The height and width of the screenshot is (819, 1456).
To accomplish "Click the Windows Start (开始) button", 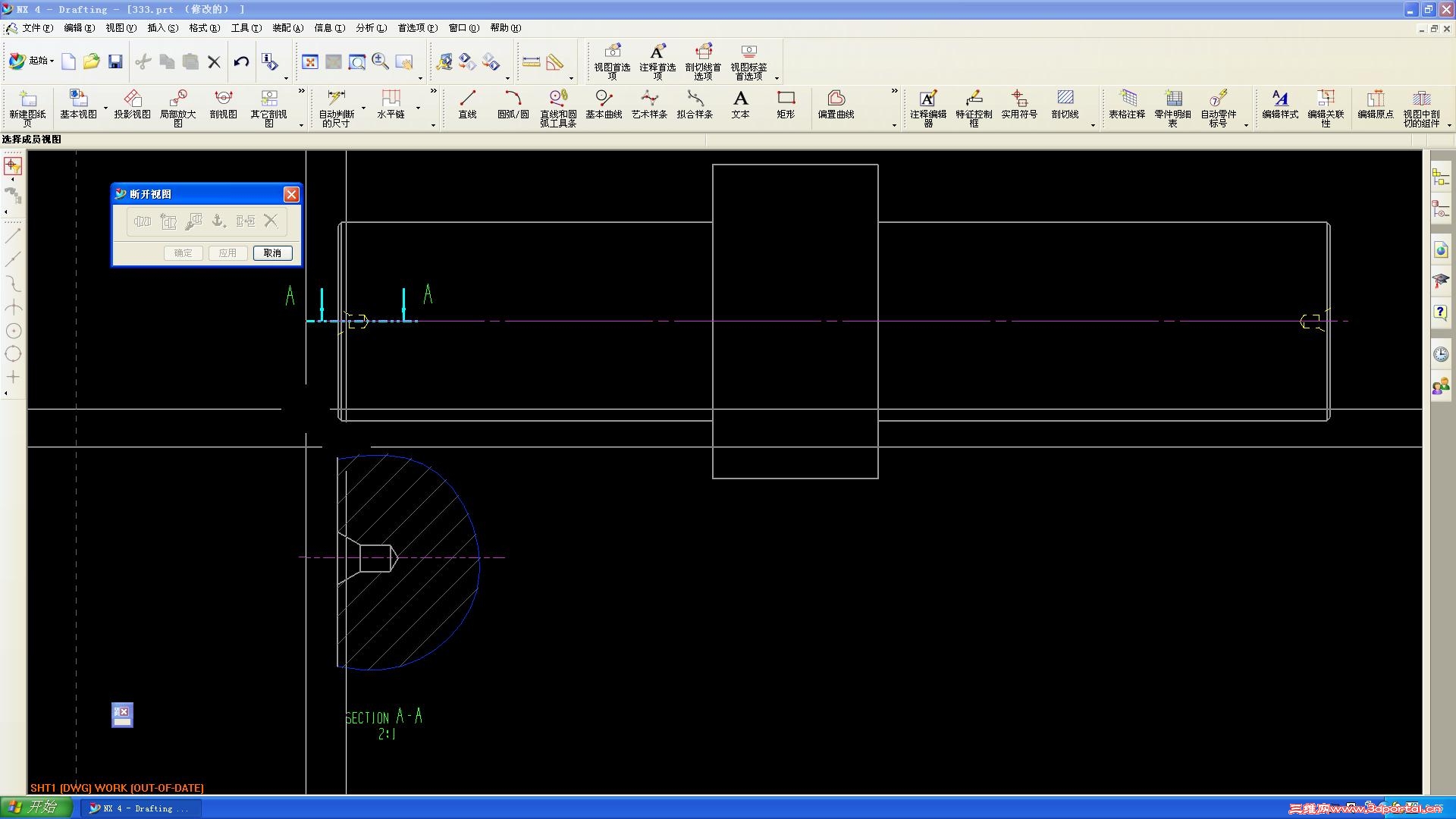I will click(34, 808).
